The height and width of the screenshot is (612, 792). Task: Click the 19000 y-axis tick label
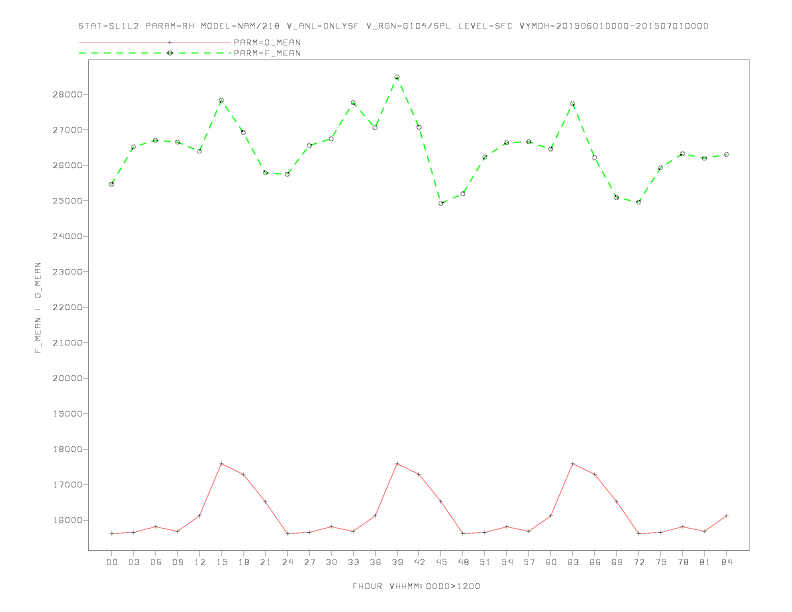pos(68,414)
